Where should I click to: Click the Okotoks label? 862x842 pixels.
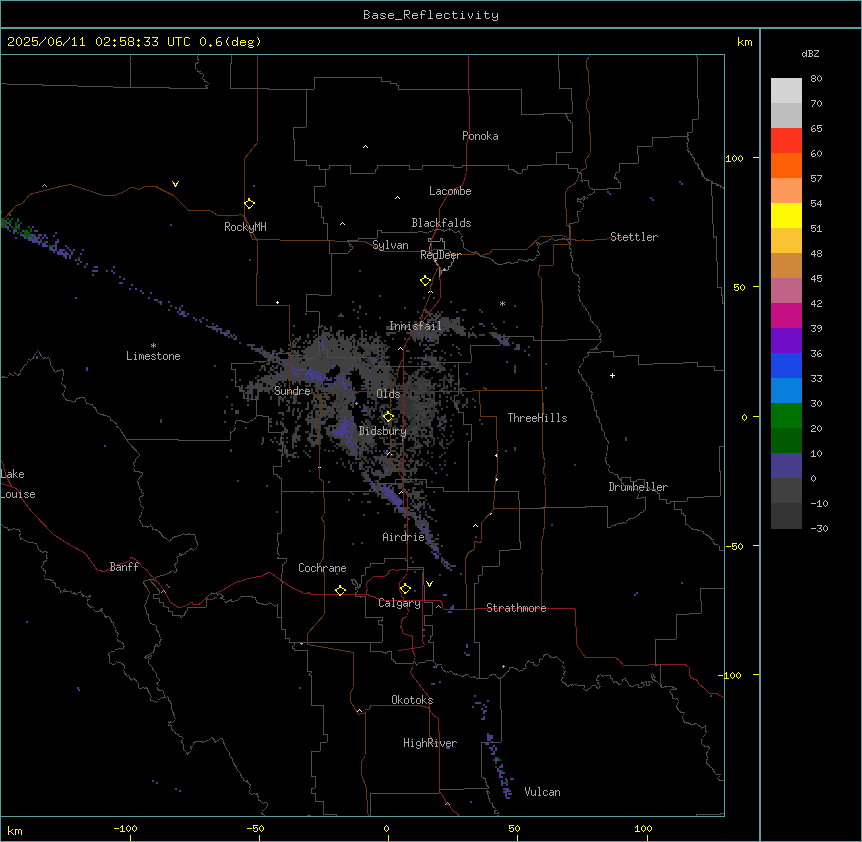click(412, 700)
